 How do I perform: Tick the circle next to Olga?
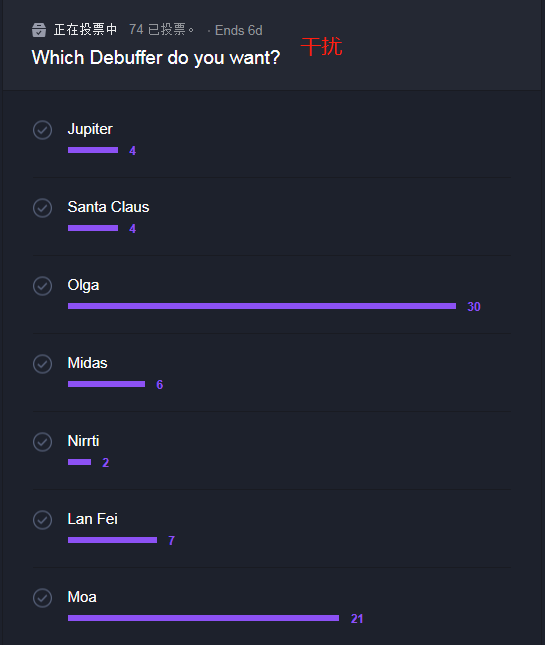click(42, 286)
